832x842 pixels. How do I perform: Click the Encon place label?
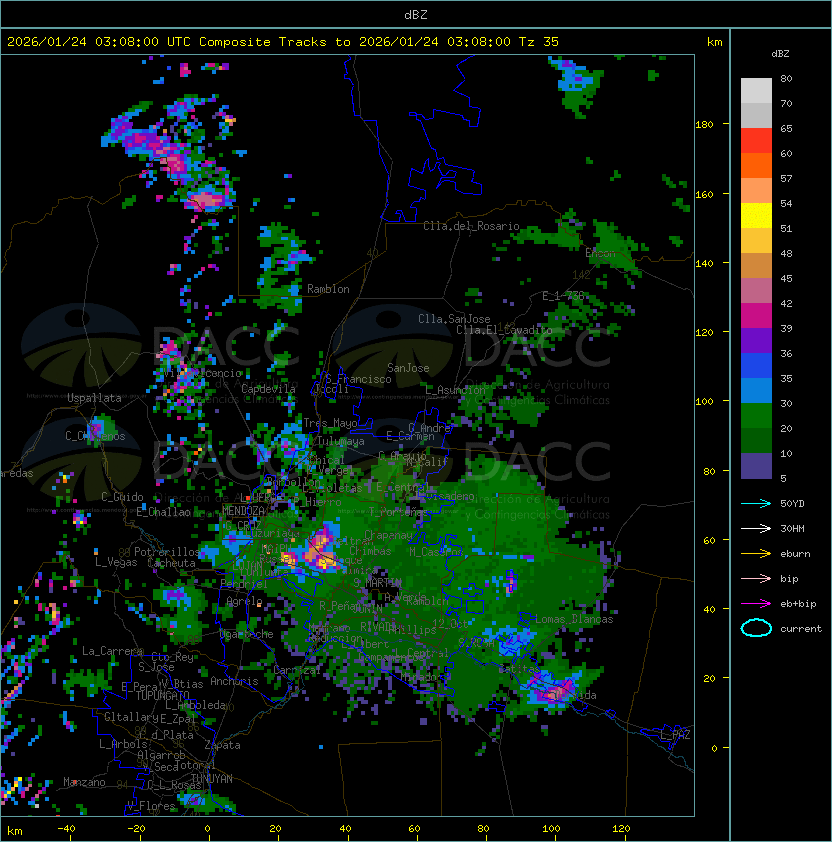[600, 253]
